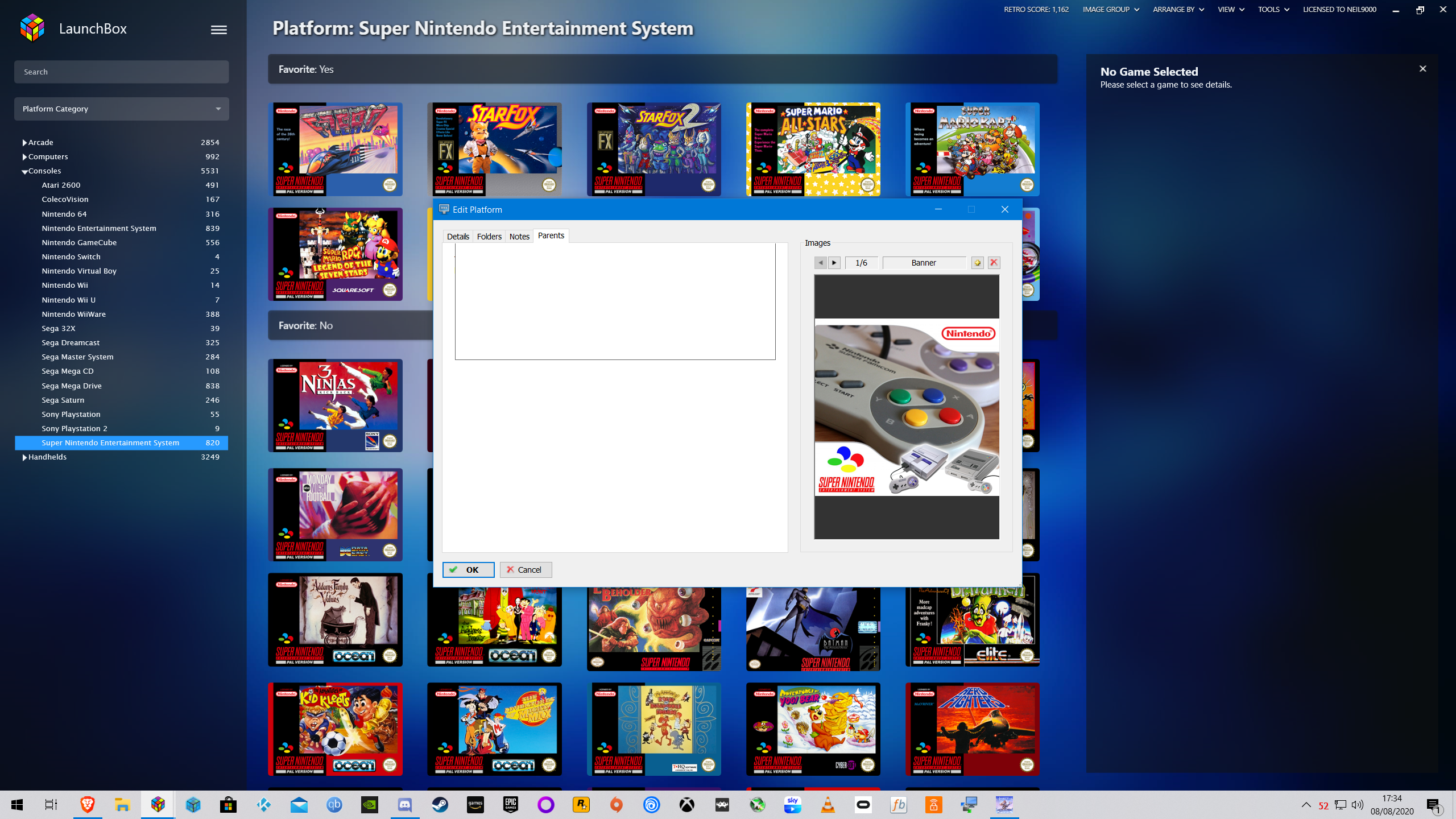Open Brave browser from taskbar

[87, 805]
